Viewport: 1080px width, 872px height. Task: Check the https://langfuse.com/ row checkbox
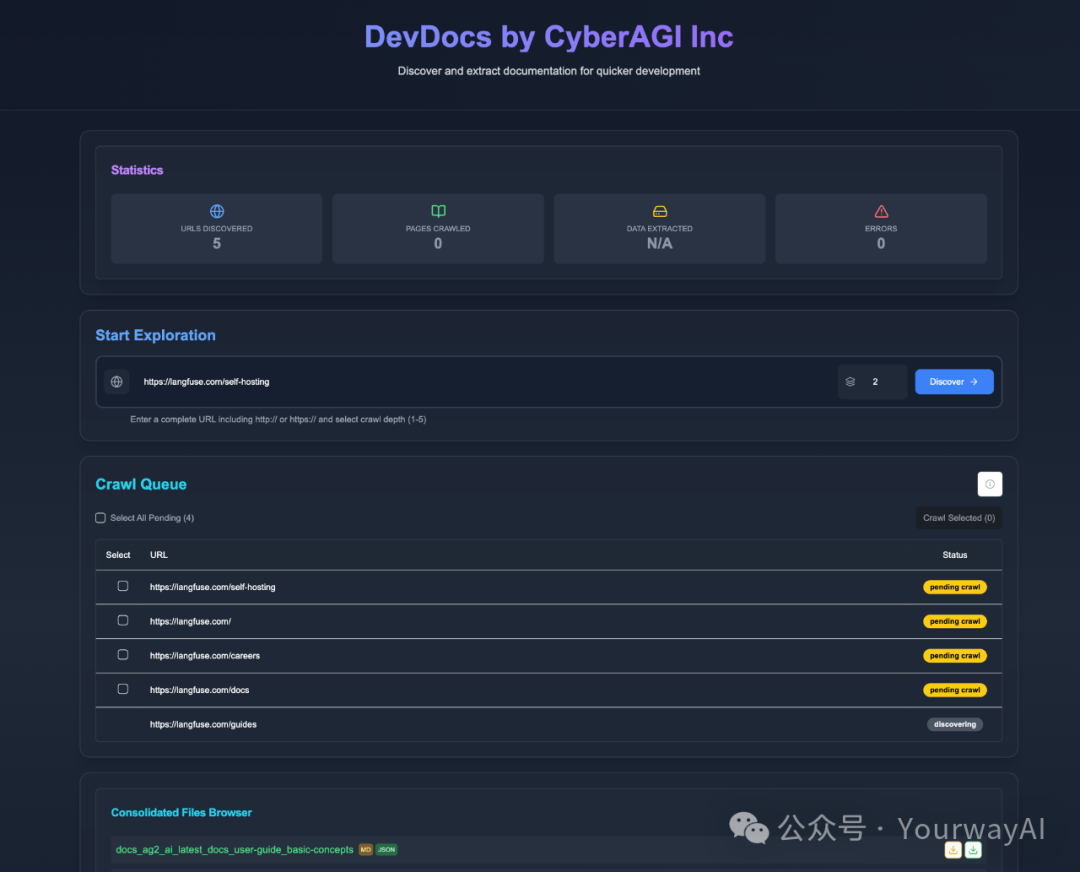point(123,621)
